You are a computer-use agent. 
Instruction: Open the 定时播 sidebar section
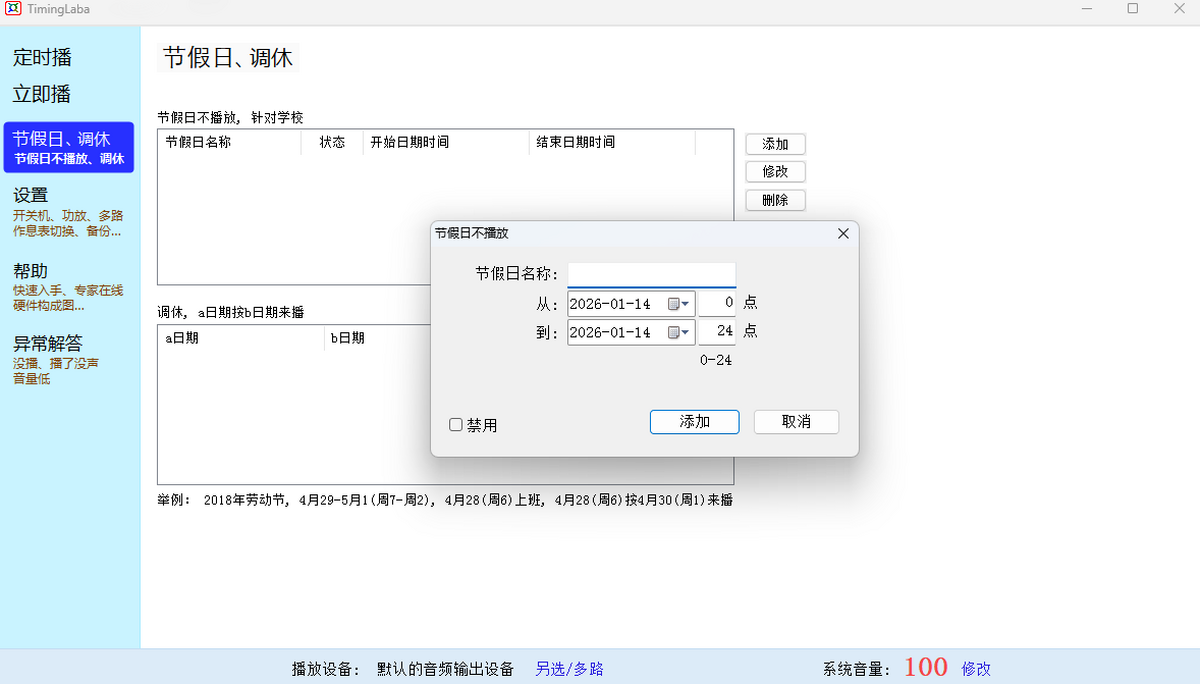pyautogui.click(x=42, y=58)
